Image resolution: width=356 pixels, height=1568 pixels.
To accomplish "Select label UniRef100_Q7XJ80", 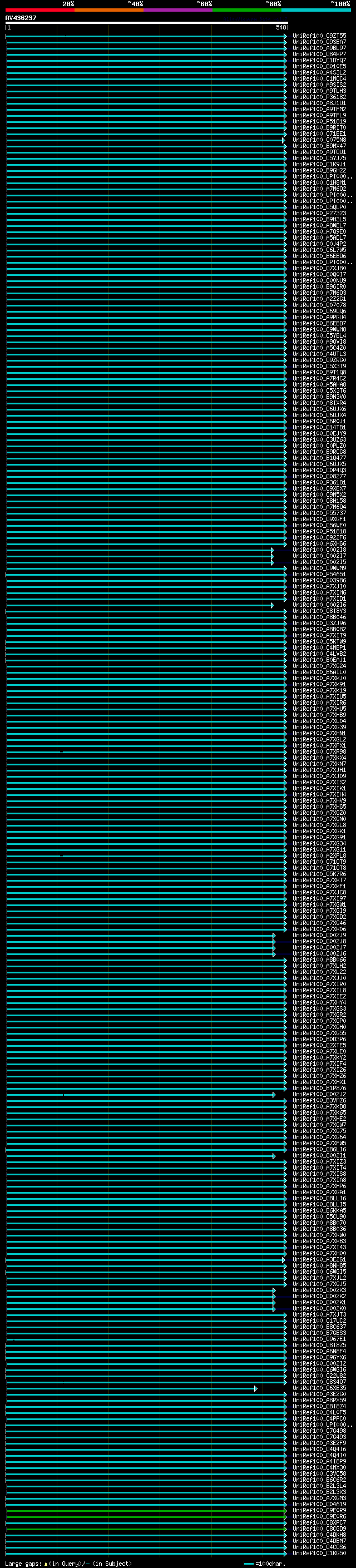I will (319, 269).
